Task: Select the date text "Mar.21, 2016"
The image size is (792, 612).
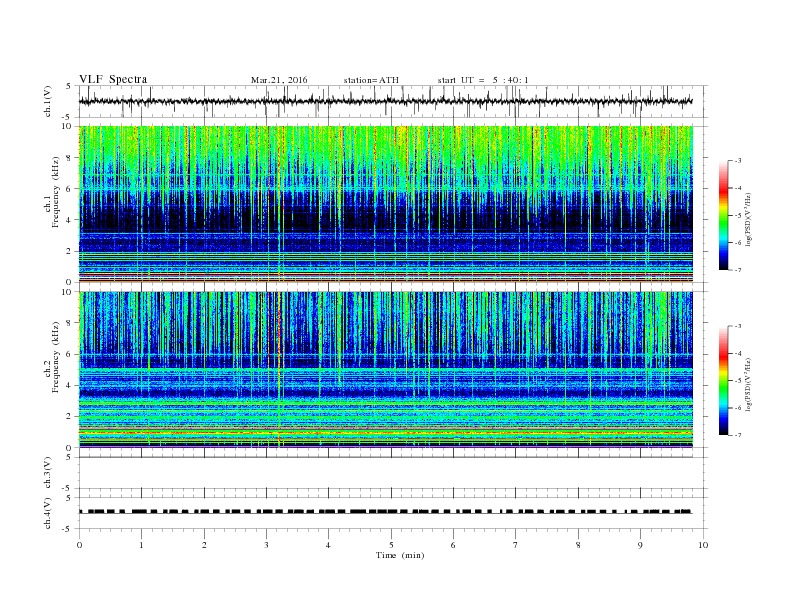Action: tap(279, 80)
